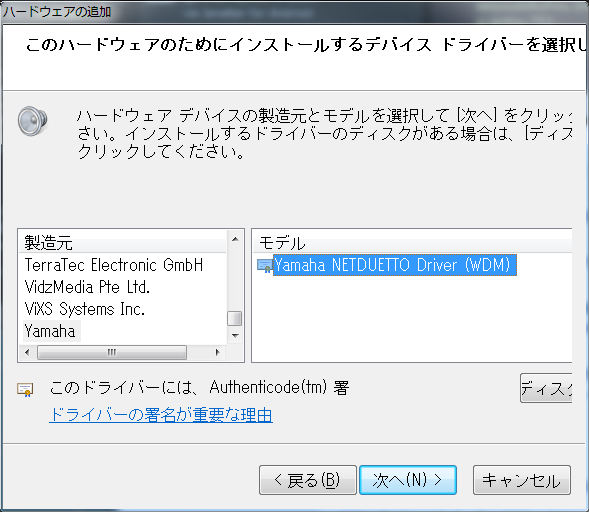Click the manufacturer list horizontal scrollbar thumb
Image resolution: width=589 pixels, height=512 pixels.
click(112, 352)
